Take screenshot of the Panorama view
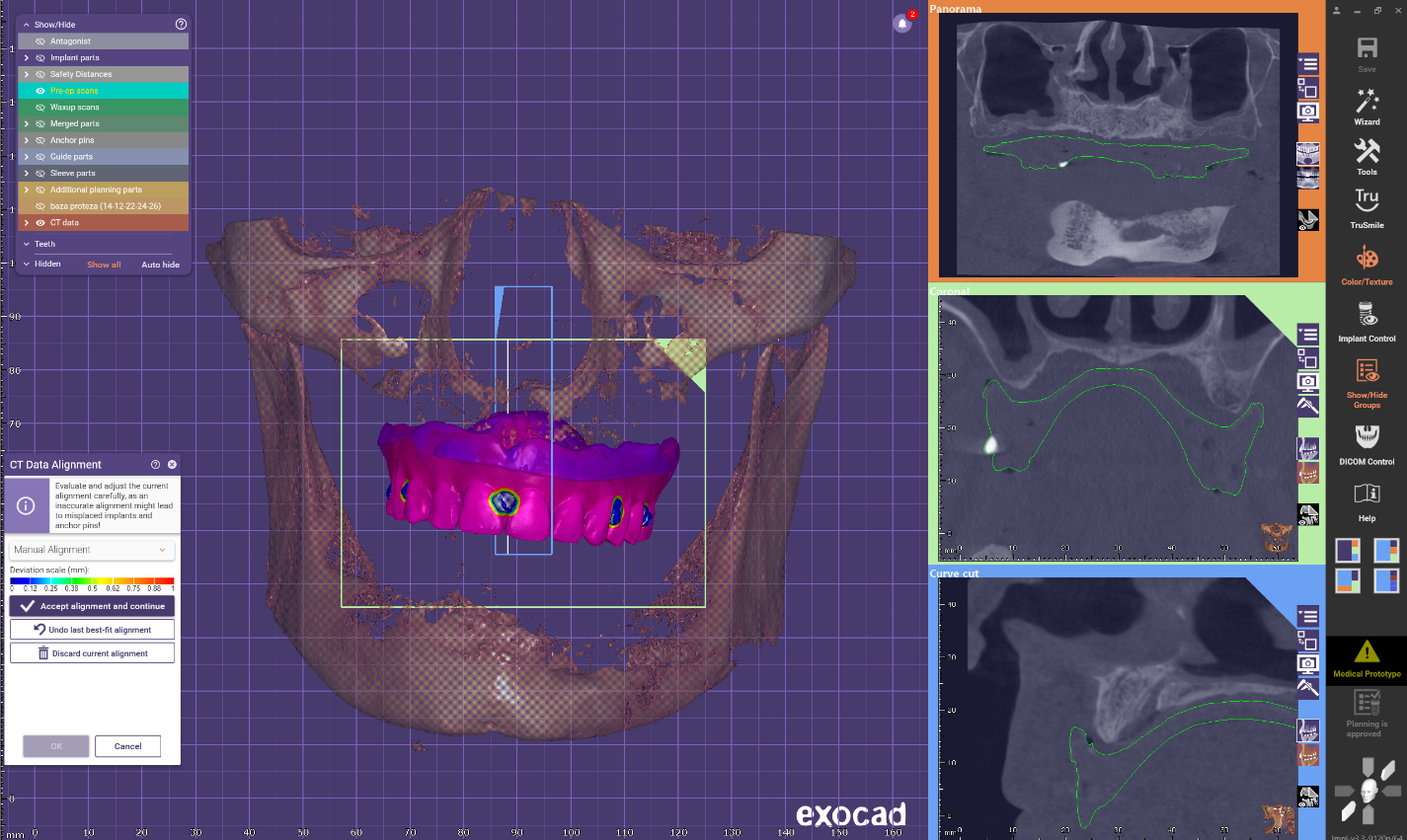This screenshot has width=1407, height=840. [x=1307, y=112]
